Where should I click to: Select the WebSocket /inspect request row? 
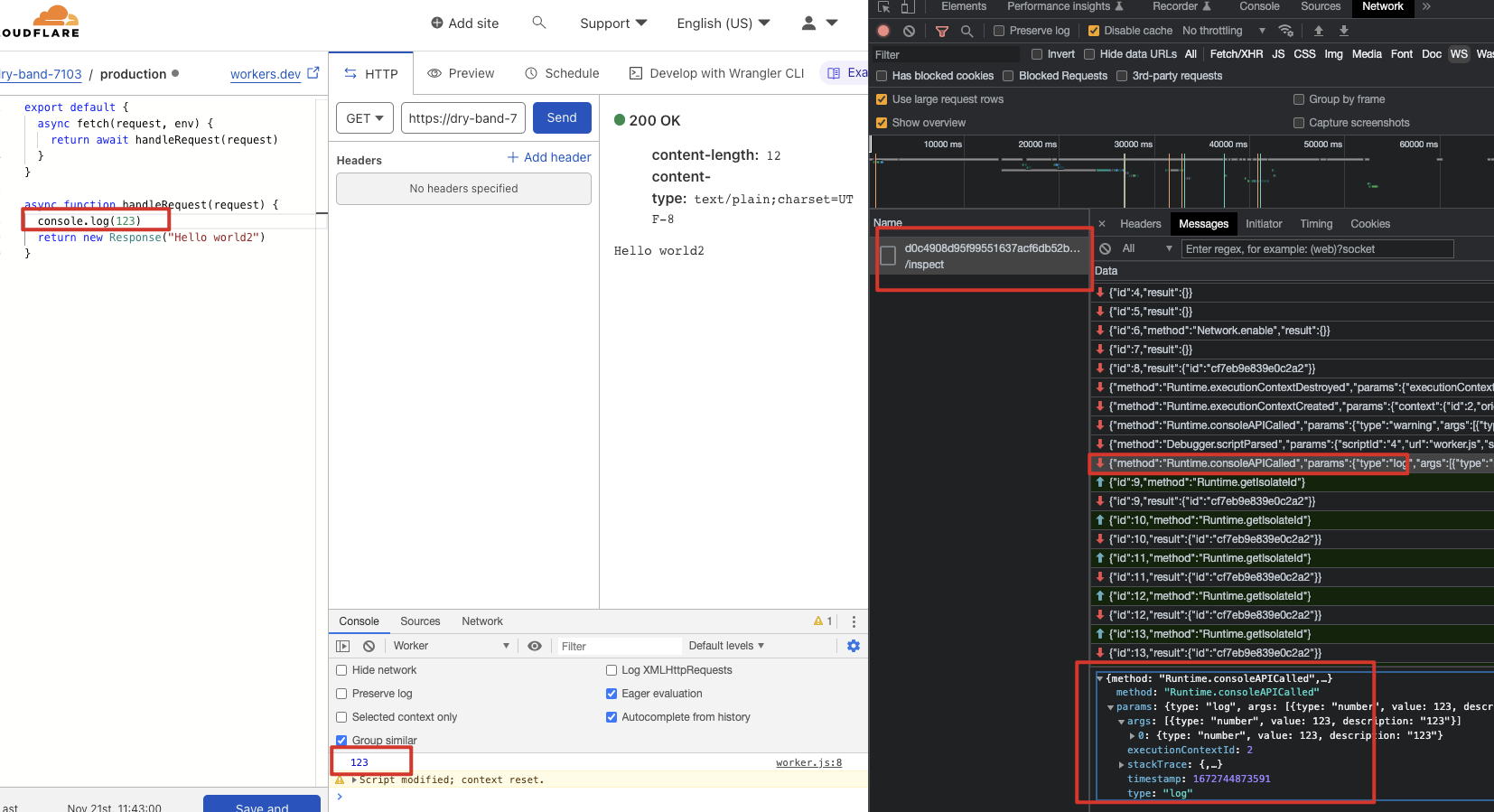[x=983, y=257]
